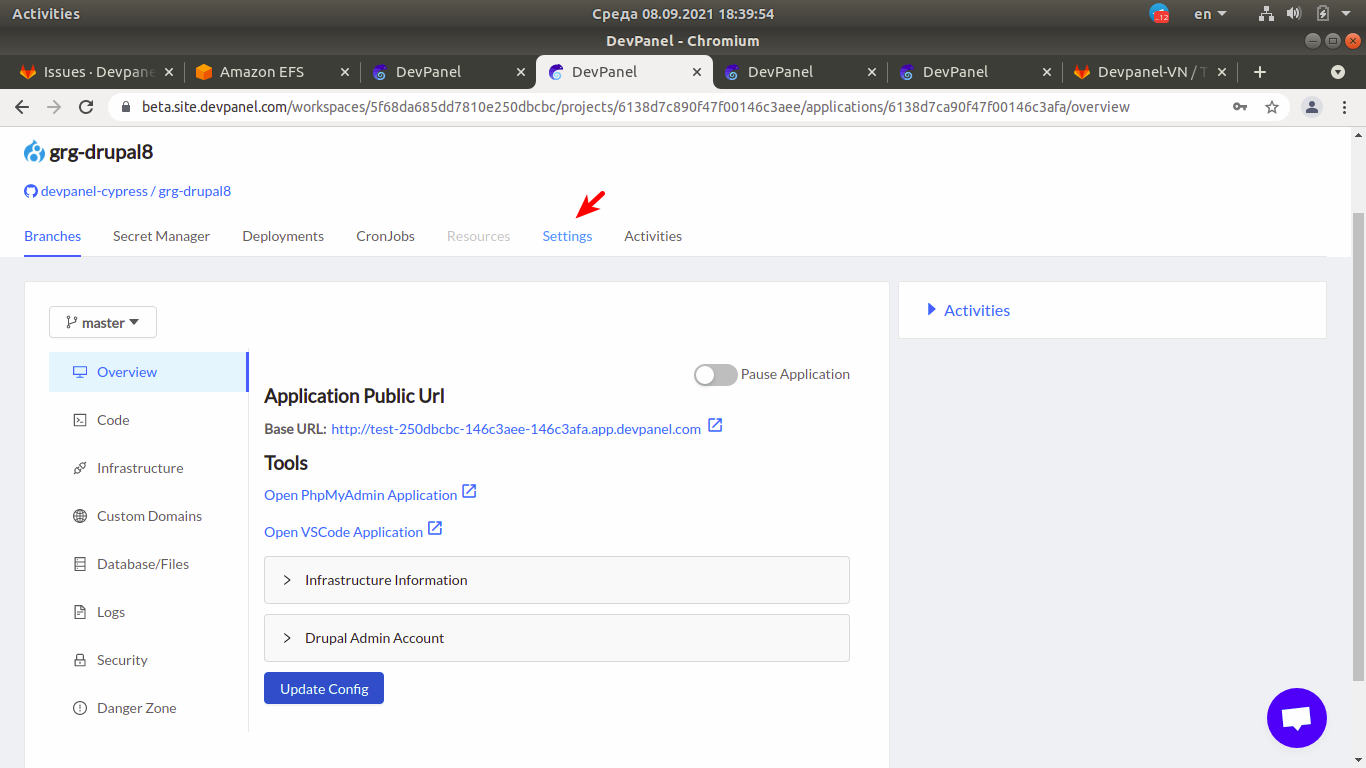Select the Custom Domains globe icon
1366x768 pixels.
click(80, 515)
